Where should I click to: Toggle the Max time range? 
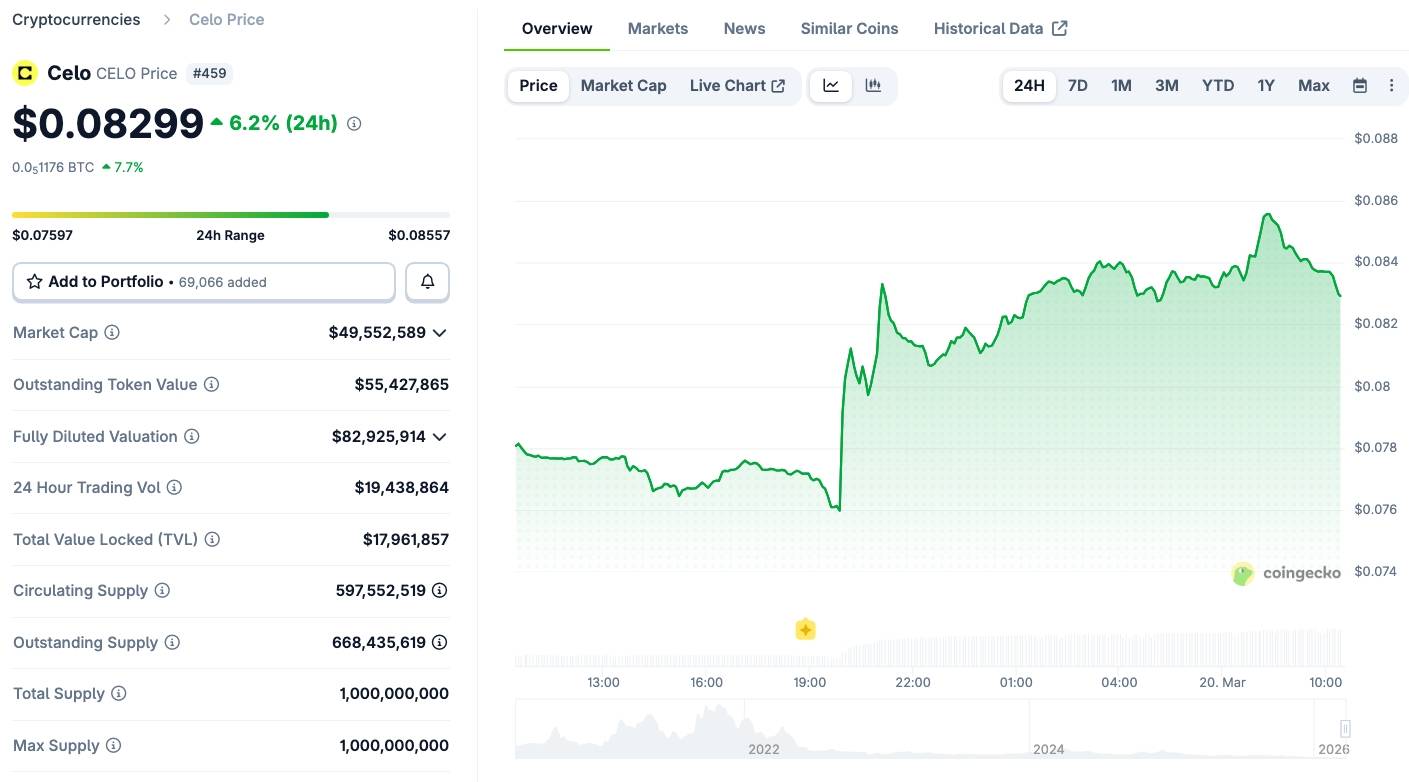(1313, 86)
